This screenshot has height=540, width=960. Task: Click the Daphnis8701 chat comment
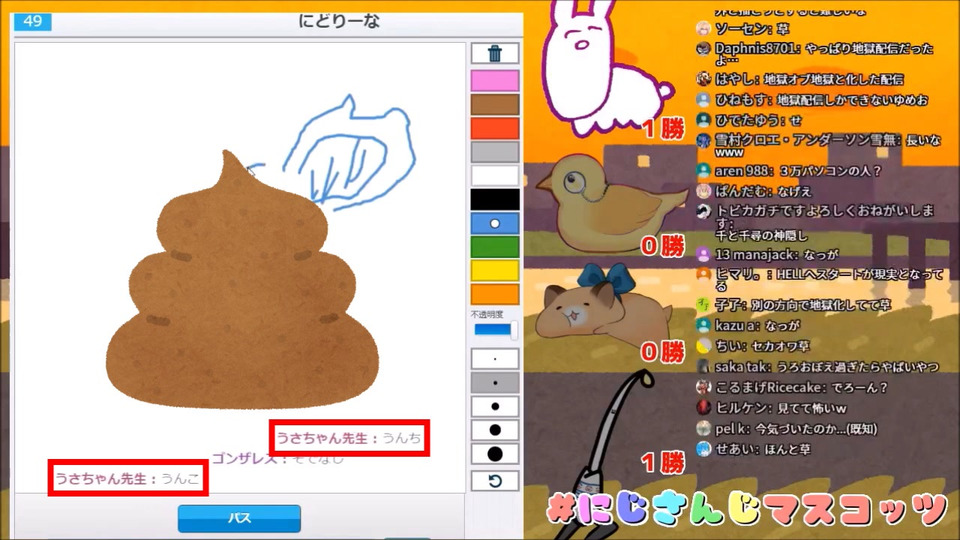pyautogui.click(x=816, y=54)
